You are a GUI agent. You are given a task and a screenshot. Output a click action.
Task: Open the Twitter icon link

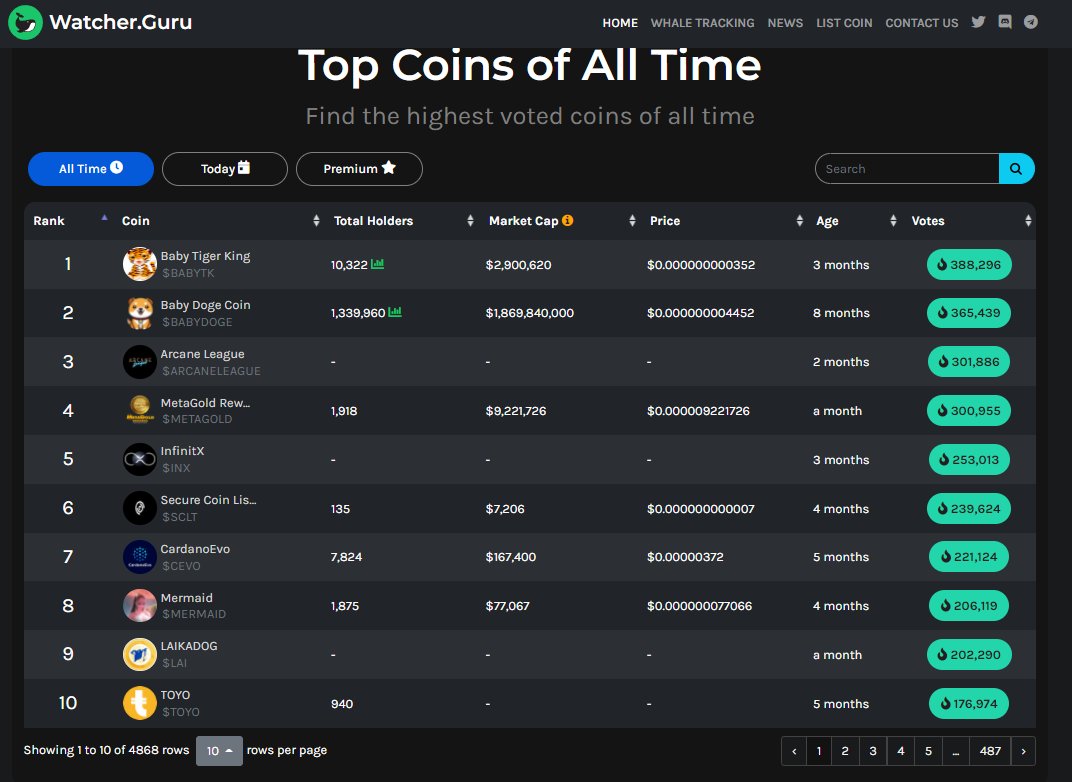(x=978, y=22)
